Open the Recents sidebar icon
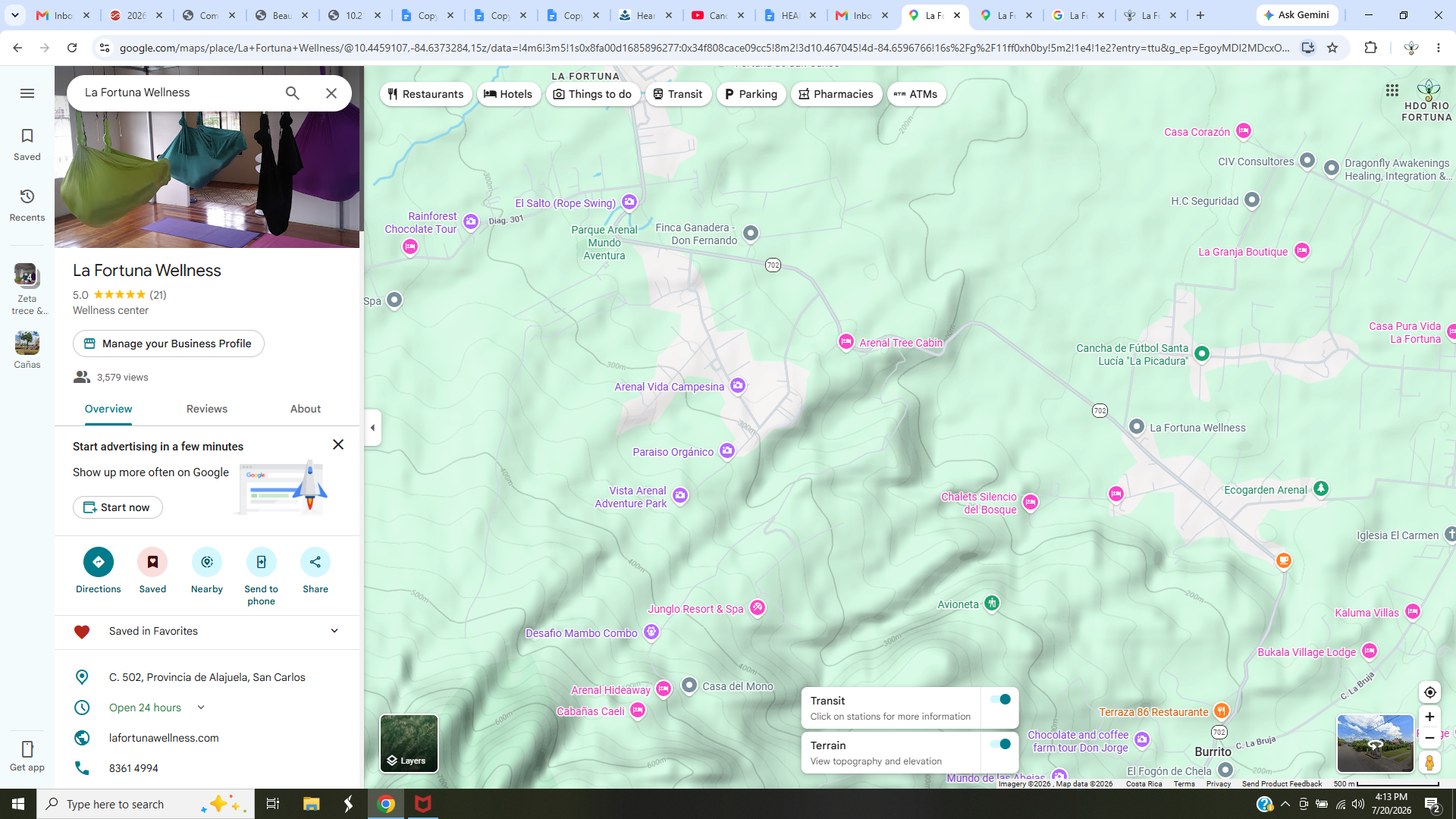The width and height of the screenshot is (1456, 819). coord(27,205)
